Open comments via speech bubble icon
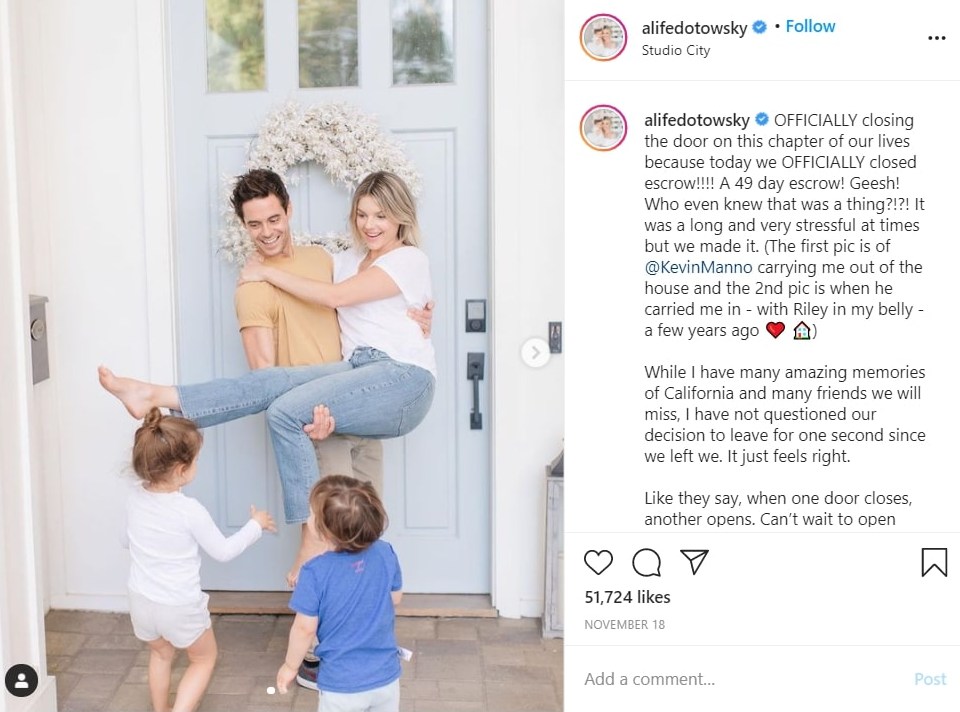Image resolution: width=960 pixels, height=712 pixels. (647, 562)
